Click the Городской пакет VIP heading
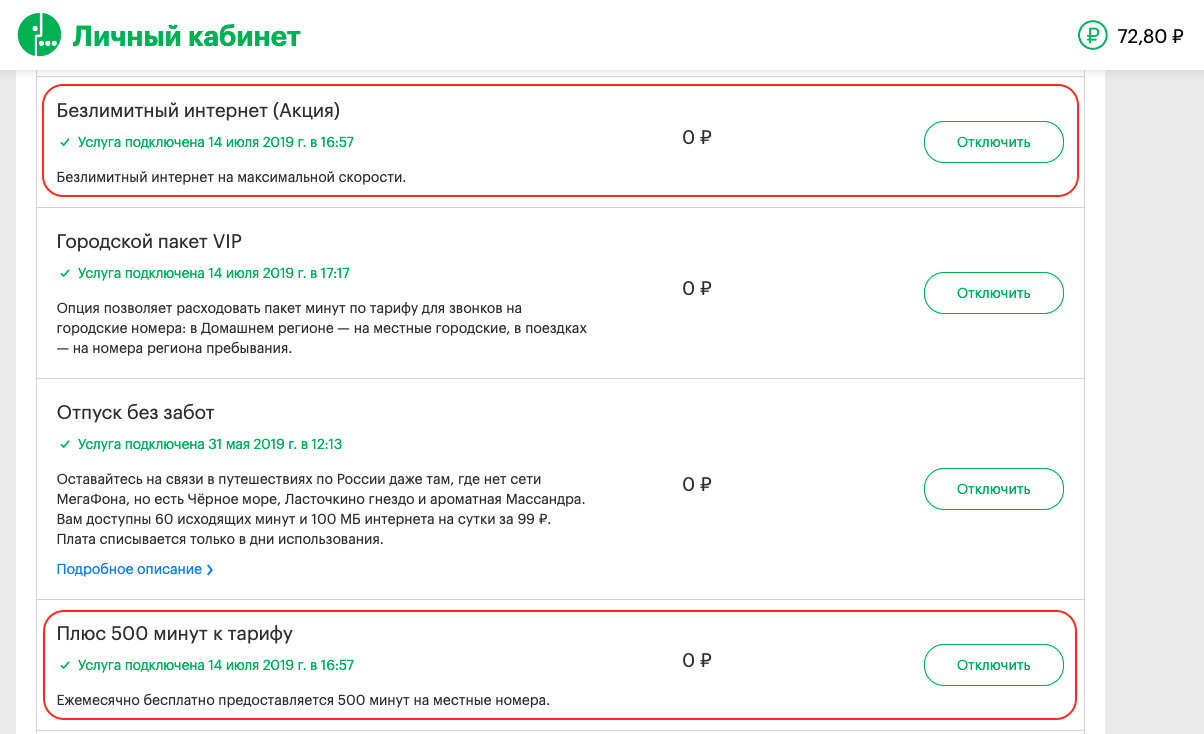The width and height of the screenshot is (1204, 734). tap(149, 241)
